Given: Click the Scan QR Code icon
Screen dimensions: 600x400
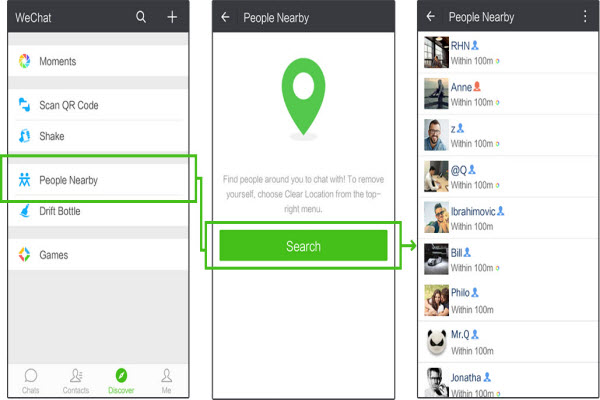Looking at the screenshot, I should [24, 105].
